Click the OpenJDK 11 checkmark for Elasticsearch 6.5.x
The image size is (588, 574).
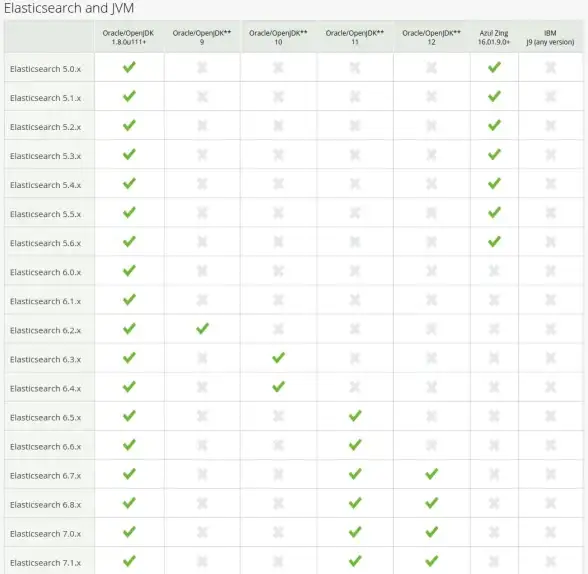click(355, 416)
